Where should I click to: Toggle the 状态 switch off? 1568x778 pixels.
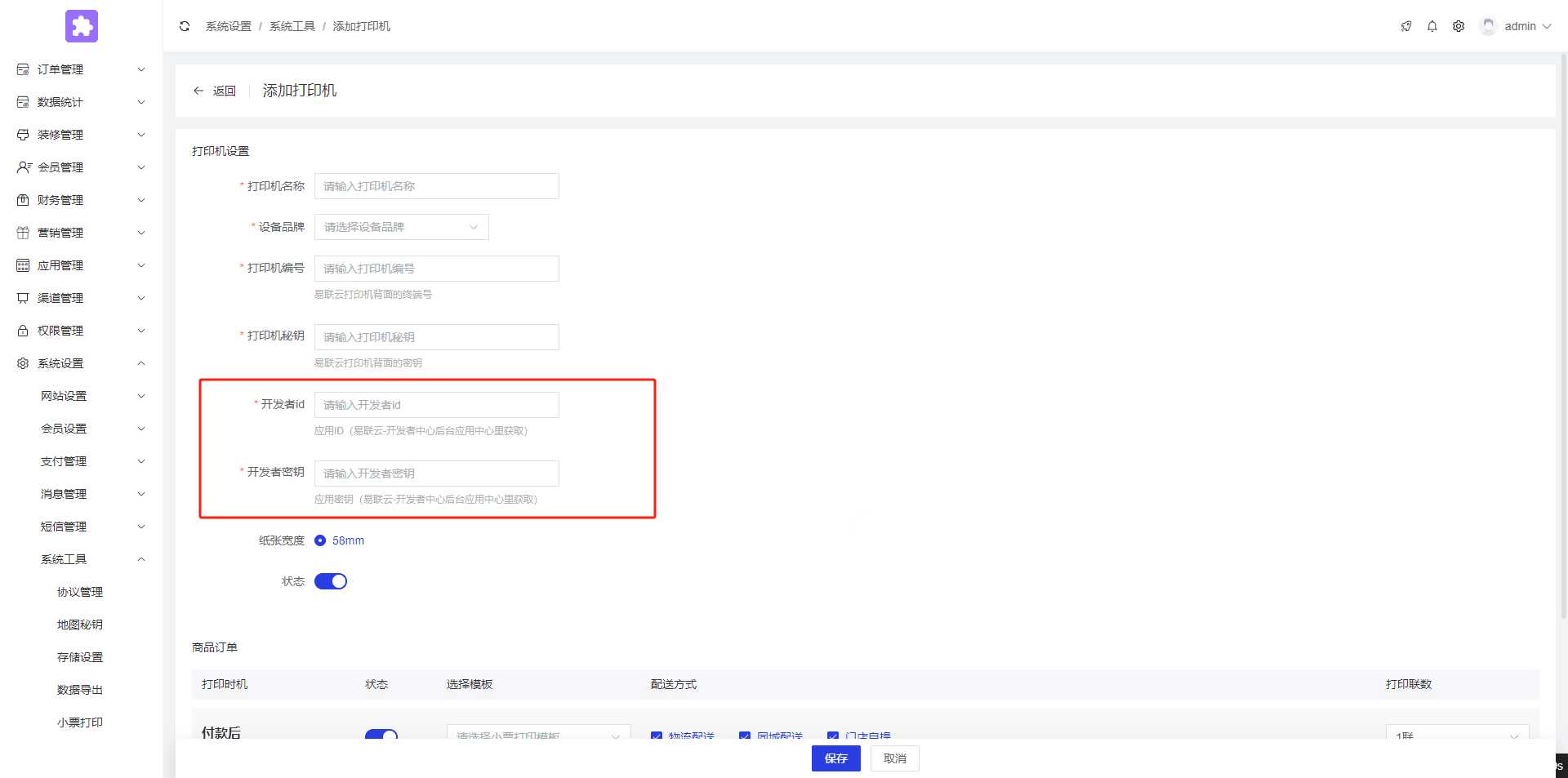331,581
